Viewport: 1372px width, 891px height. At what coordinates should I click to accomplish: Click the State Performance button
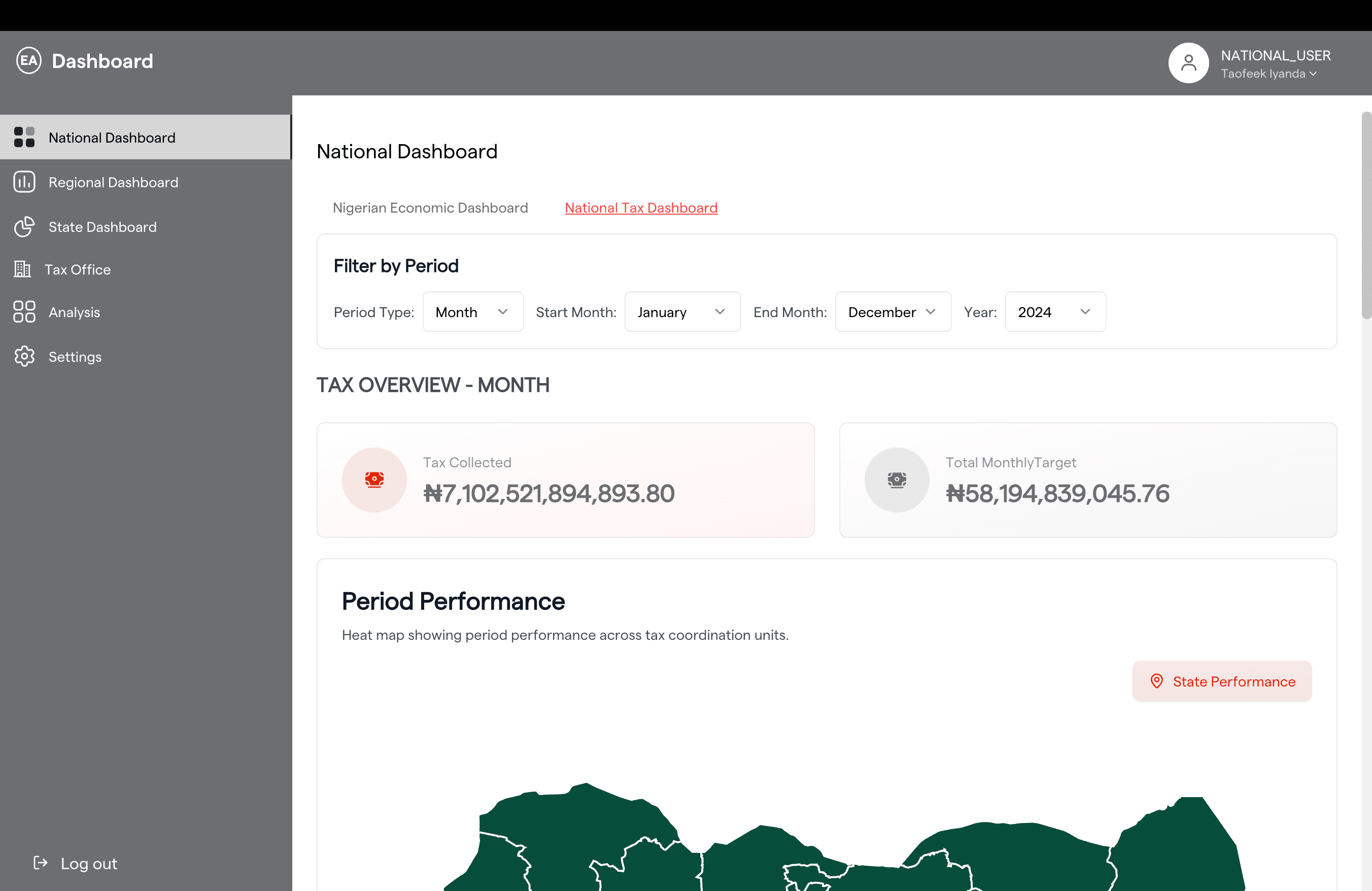(x=1221, y=681)
